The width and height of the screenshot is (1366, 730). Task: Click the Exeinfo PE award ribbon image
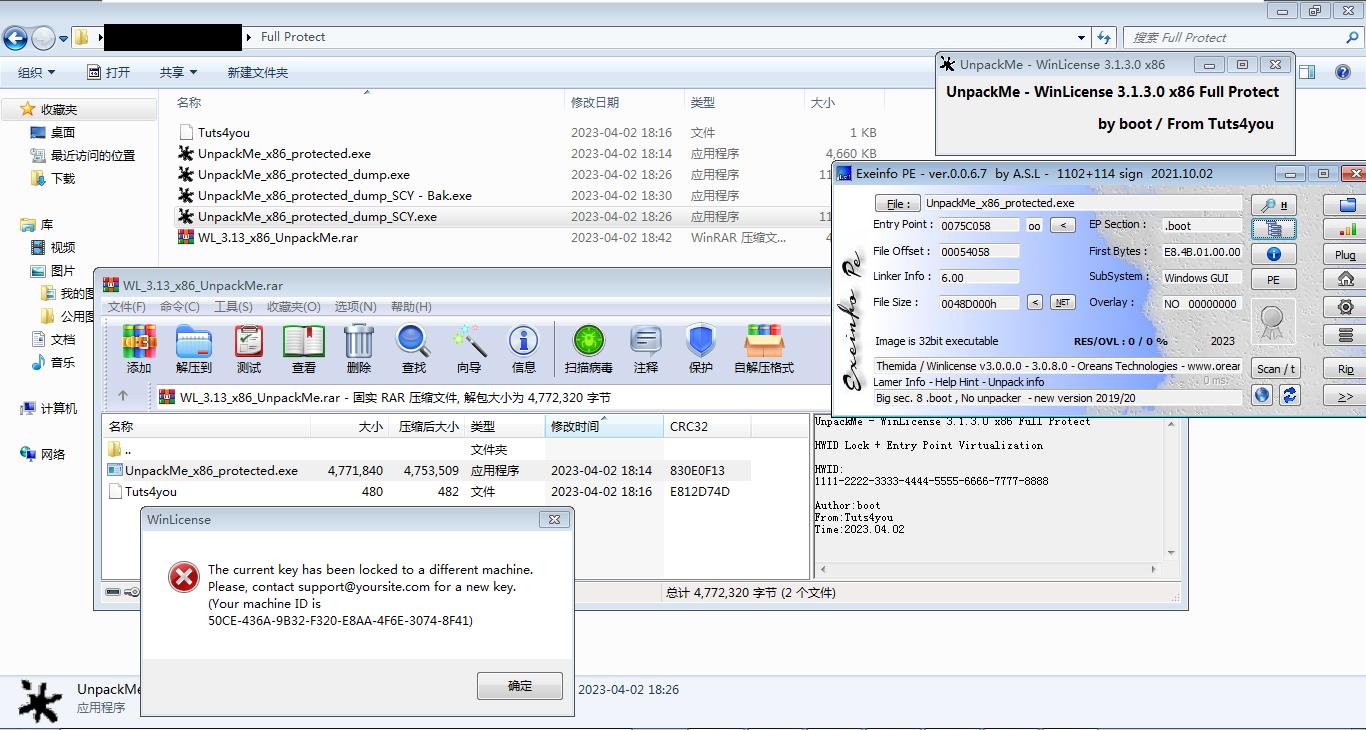[1272, 322]
